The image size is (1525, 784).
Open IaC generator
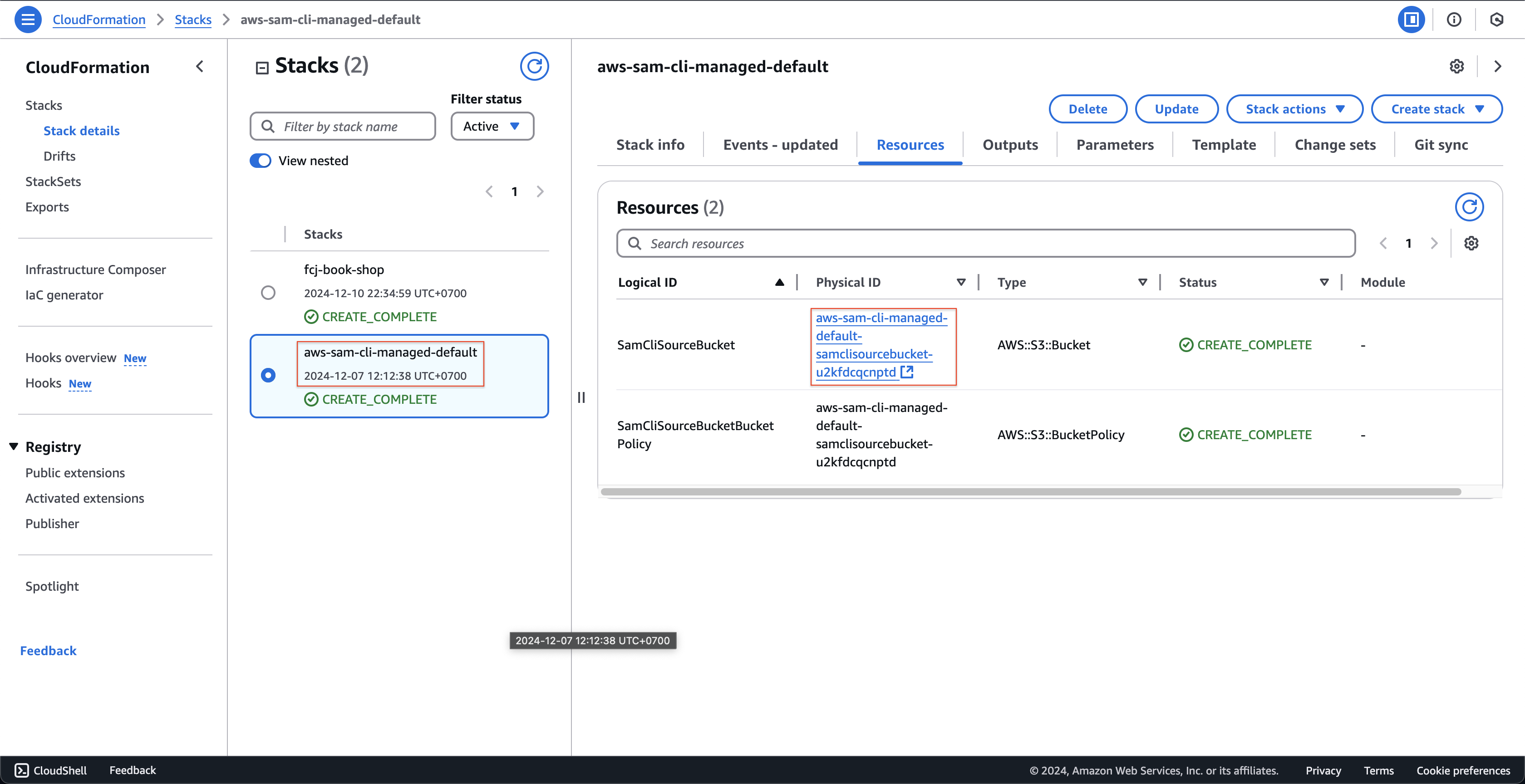[64, 295]
